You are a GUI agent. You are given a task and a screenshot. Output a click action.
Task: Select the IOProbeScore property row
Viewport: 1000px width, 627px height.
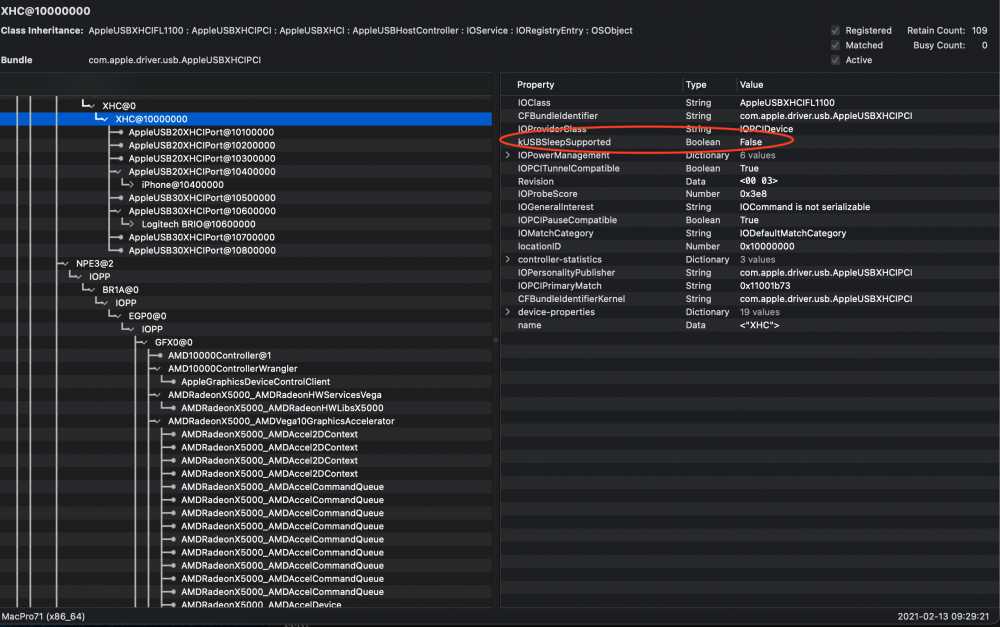[749, 194]
